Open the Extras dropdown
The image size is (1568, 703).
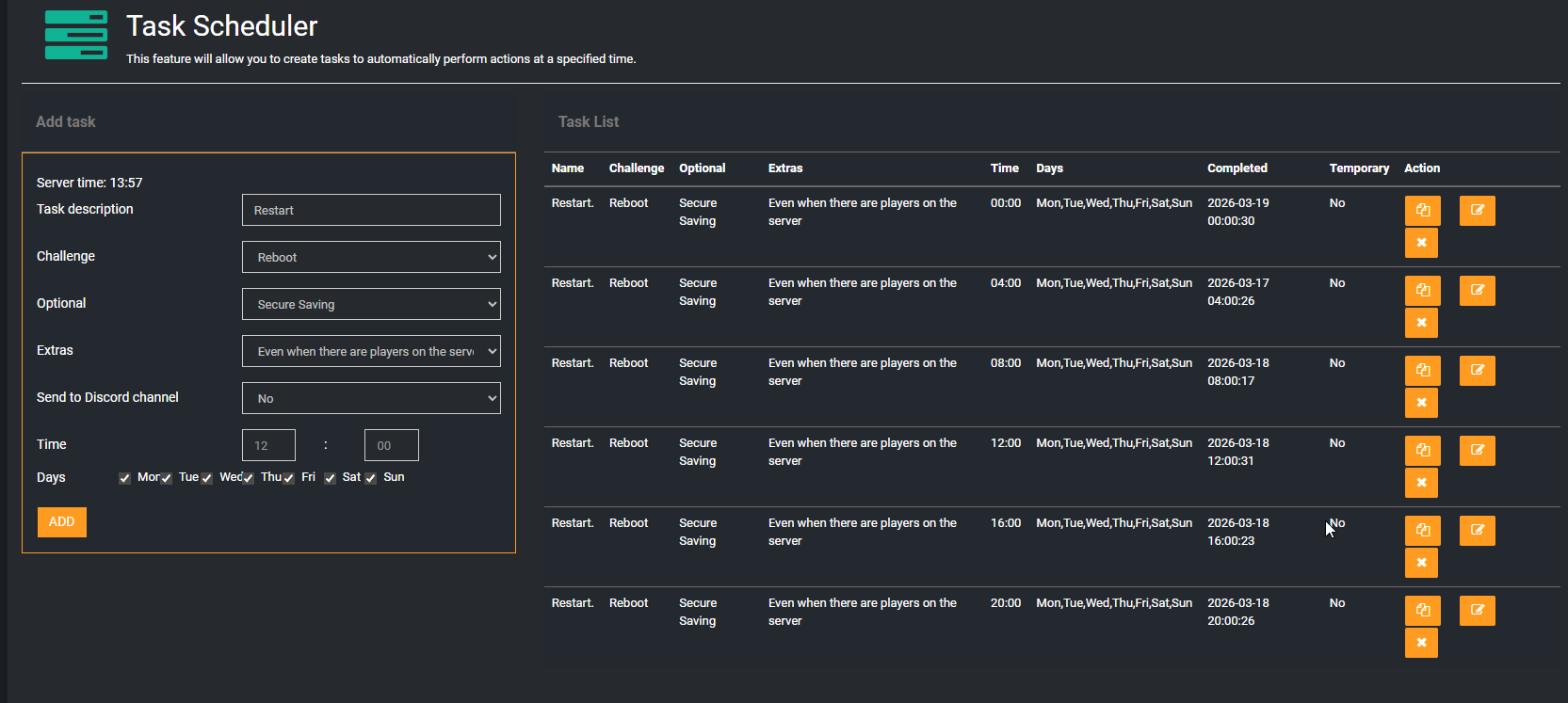click(x=371, y=351)
